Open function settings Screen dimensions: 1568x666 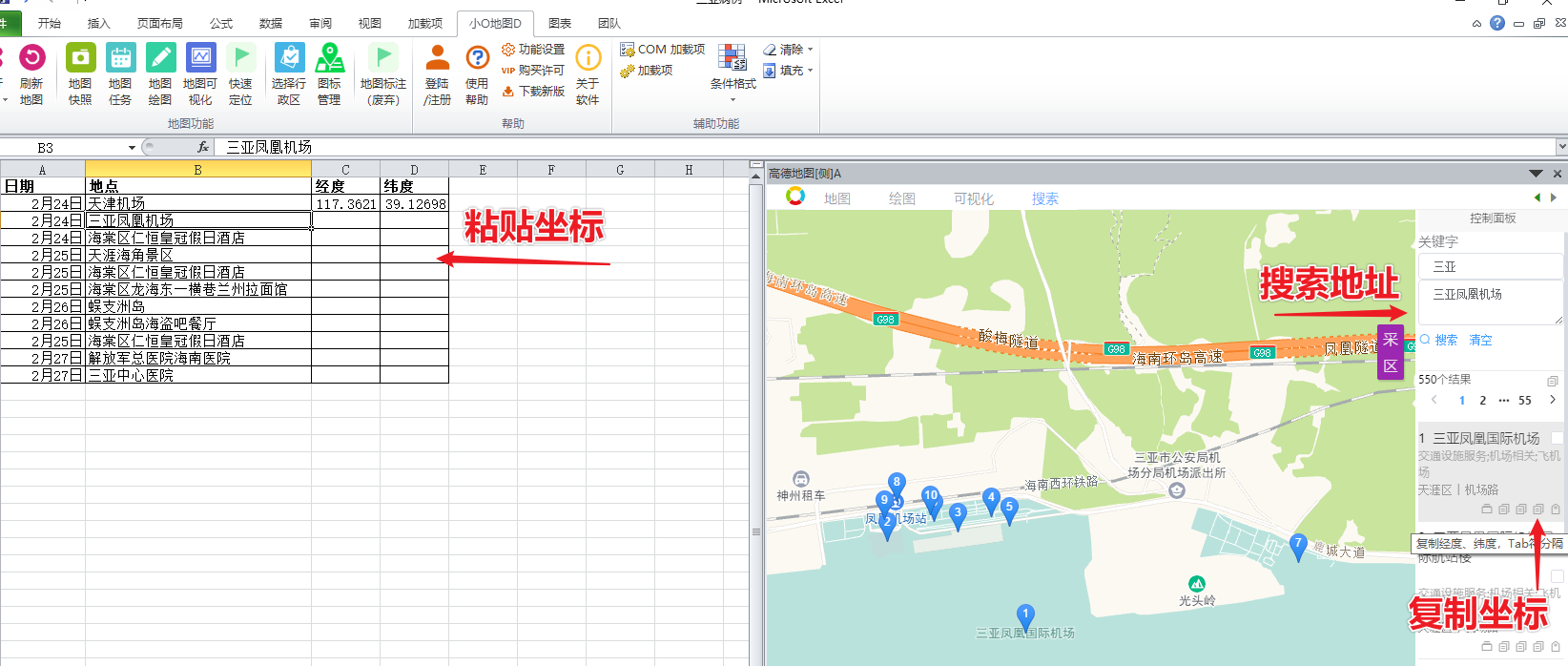tap(533, 50)
